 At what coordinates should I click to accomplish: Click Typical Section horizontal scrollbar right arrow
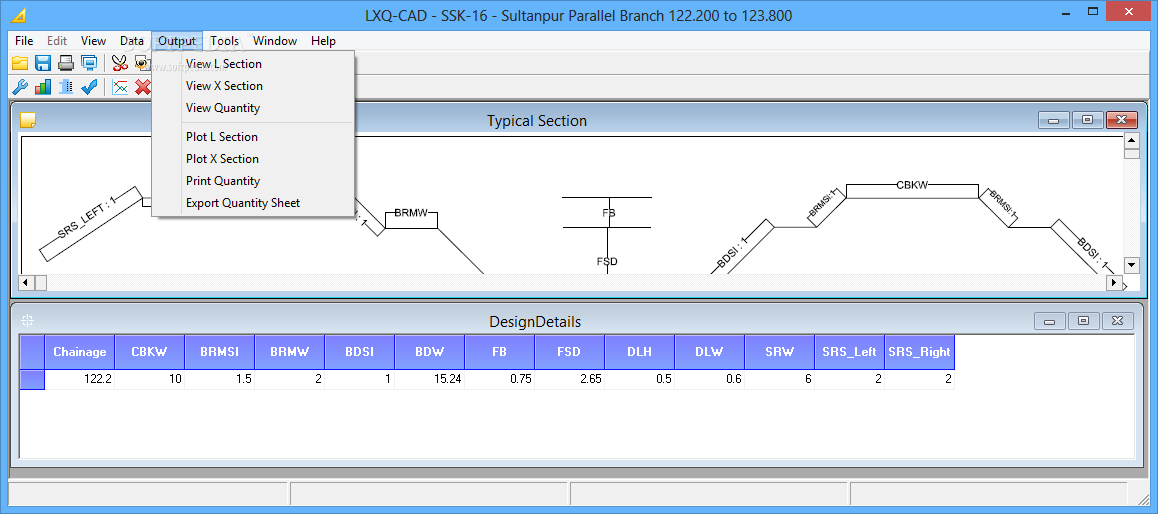click(1113, 282)
